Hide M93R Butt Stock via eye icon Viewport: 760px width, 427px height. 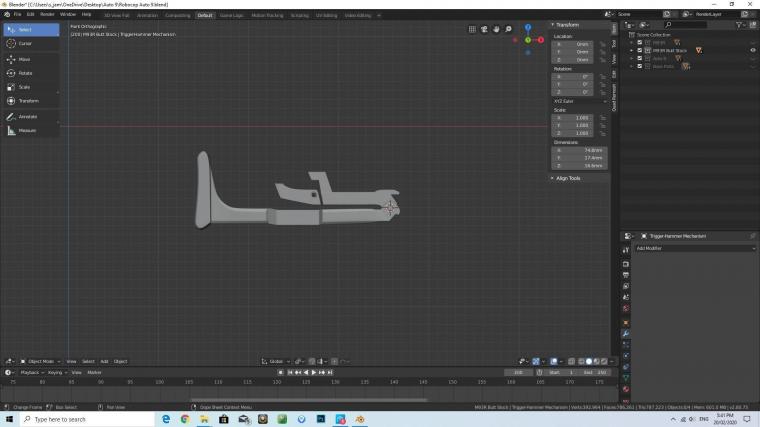753,50
